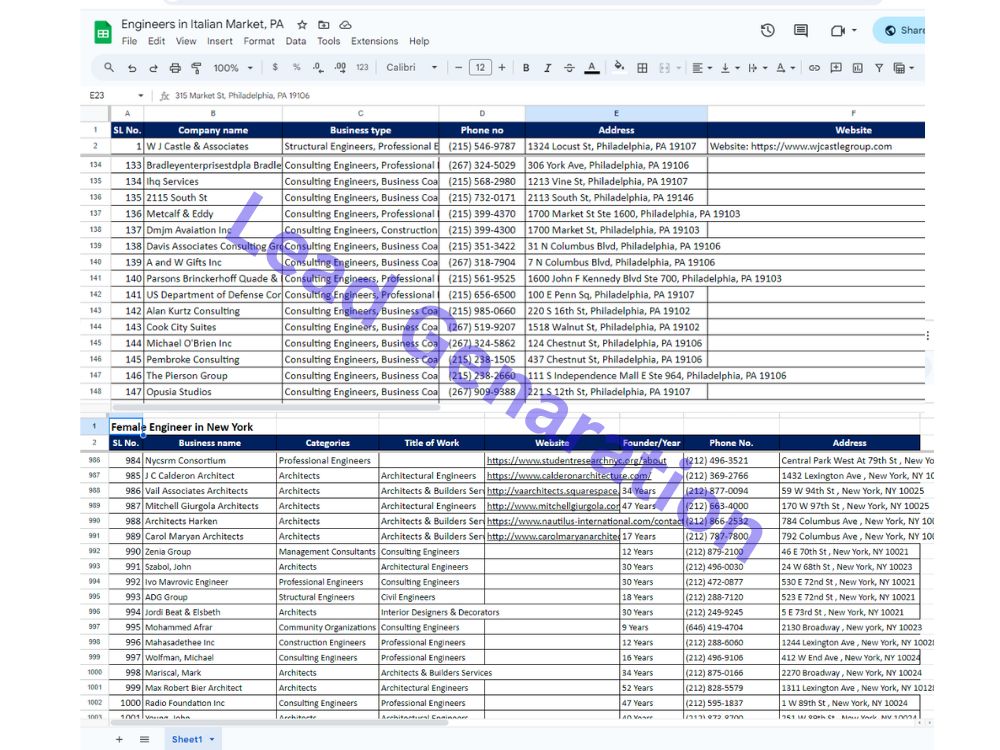Open the mitchellgiurgola website link
The width and height of the screenshot is (1000, 750).
click(552, 506)
